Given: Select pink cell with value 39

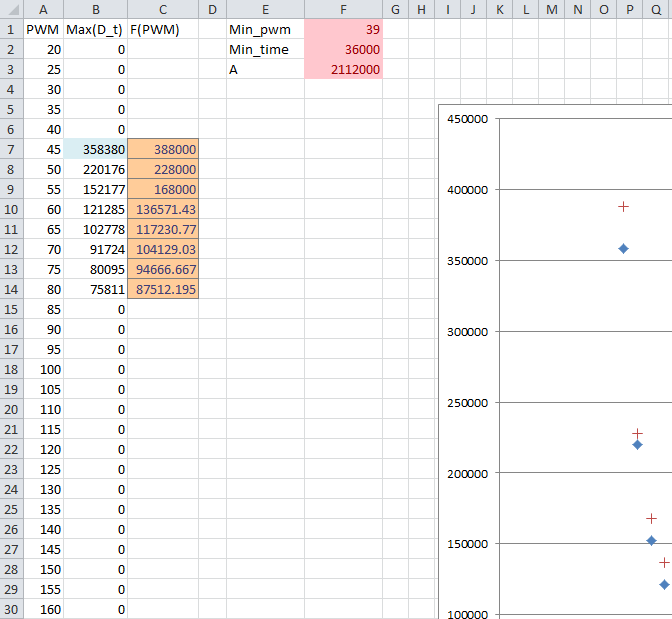Looking at the screenshot, I should coord(343,29).
